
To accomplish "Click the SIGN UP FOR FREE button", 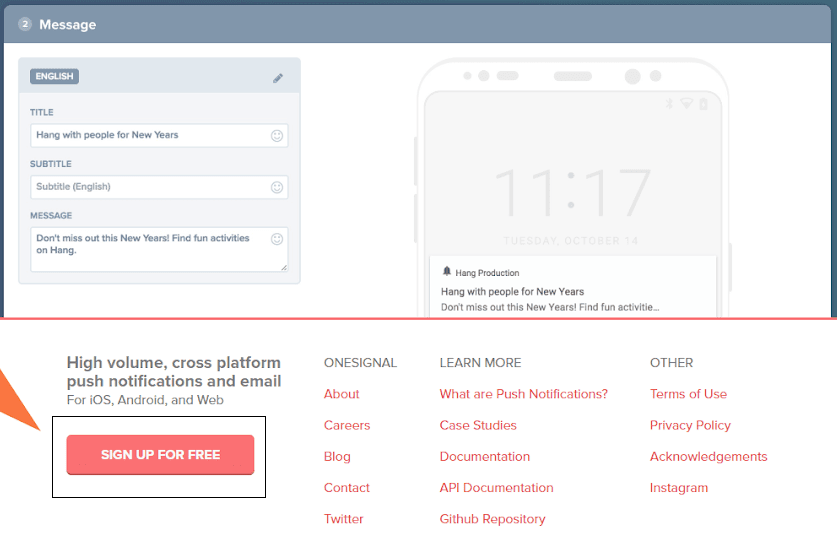I will point(160,455).
